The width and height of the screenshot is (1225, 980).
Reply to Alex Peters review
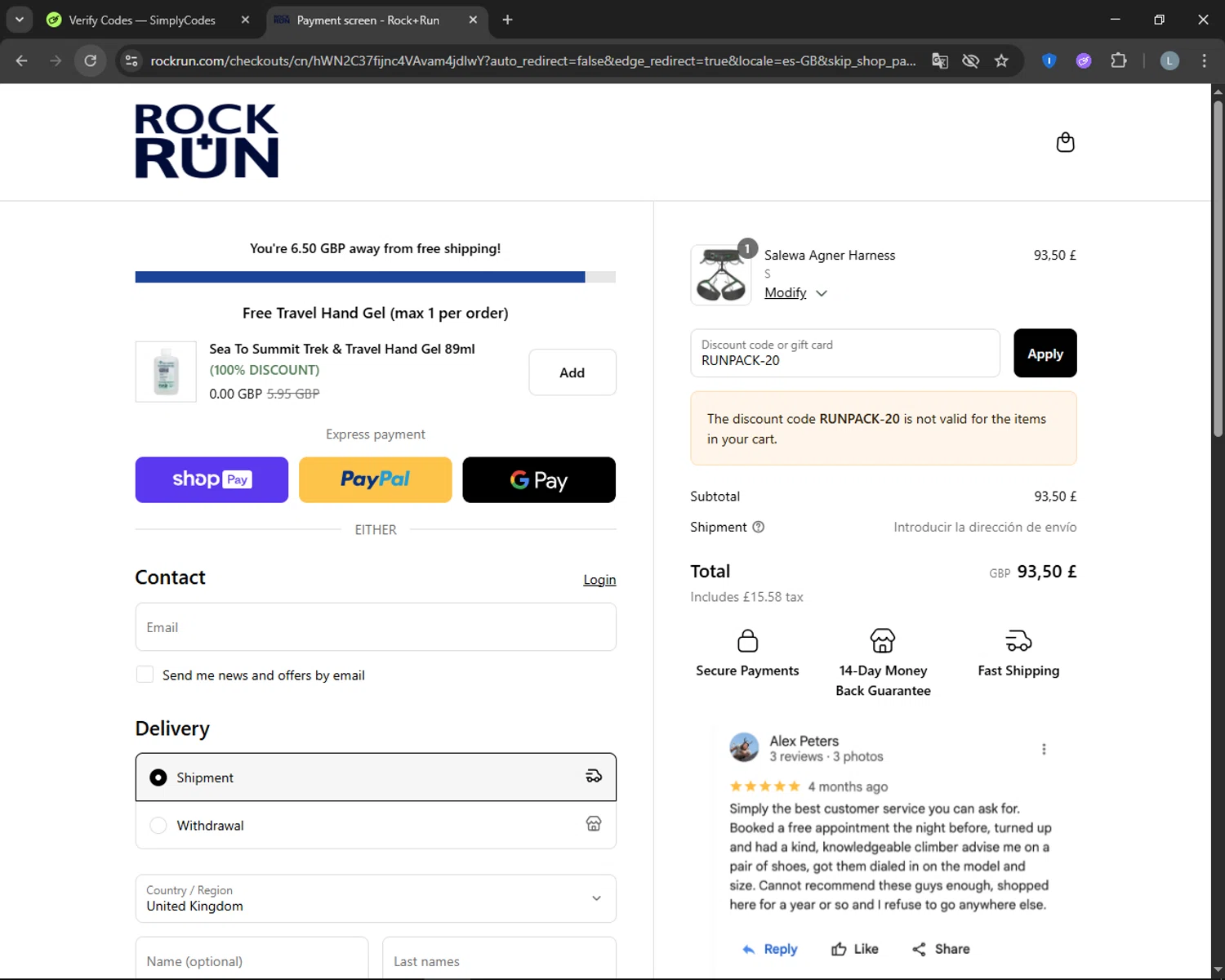[769, 949]
